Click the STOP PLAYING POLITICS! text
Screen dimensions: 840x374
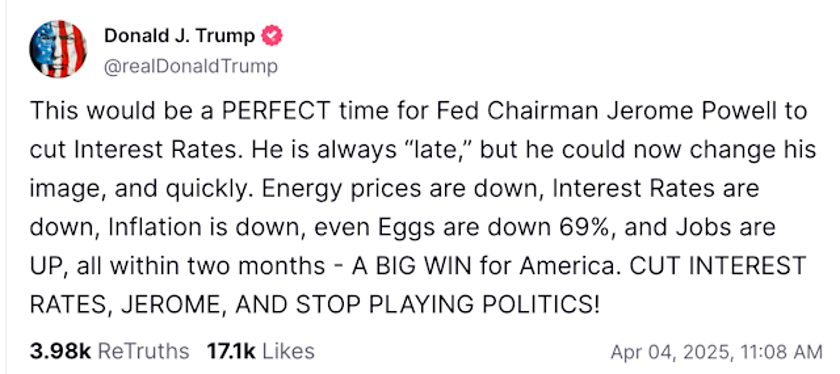(x=447, y=304)
